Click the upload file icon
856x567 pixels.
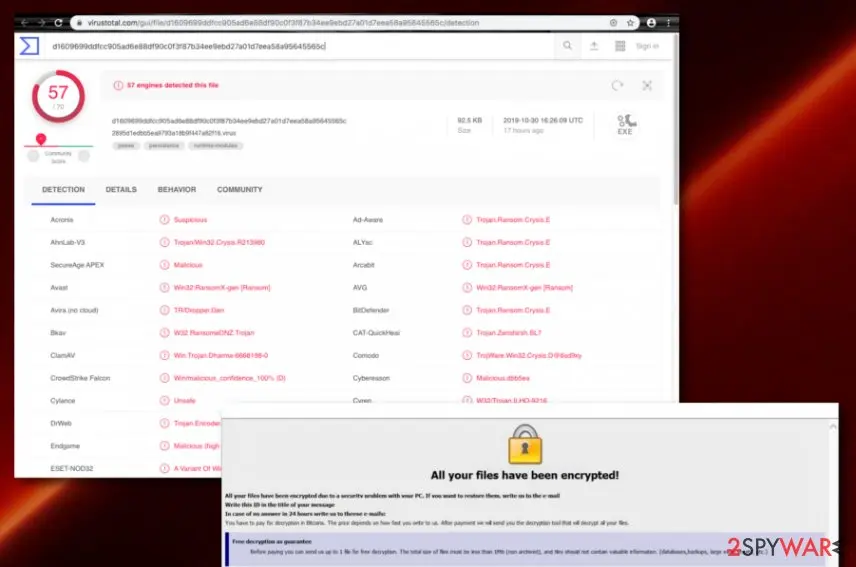(x=594, y=46)
